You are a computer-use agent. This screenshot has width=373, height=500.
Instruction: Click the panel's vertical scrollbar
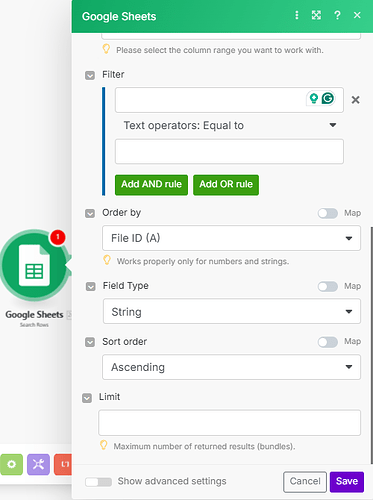point(371,345)
